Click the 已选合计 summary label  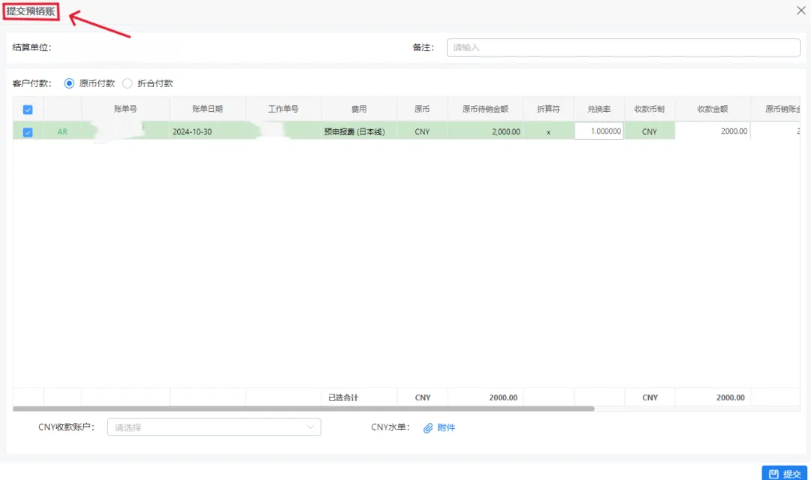point(343,397)
